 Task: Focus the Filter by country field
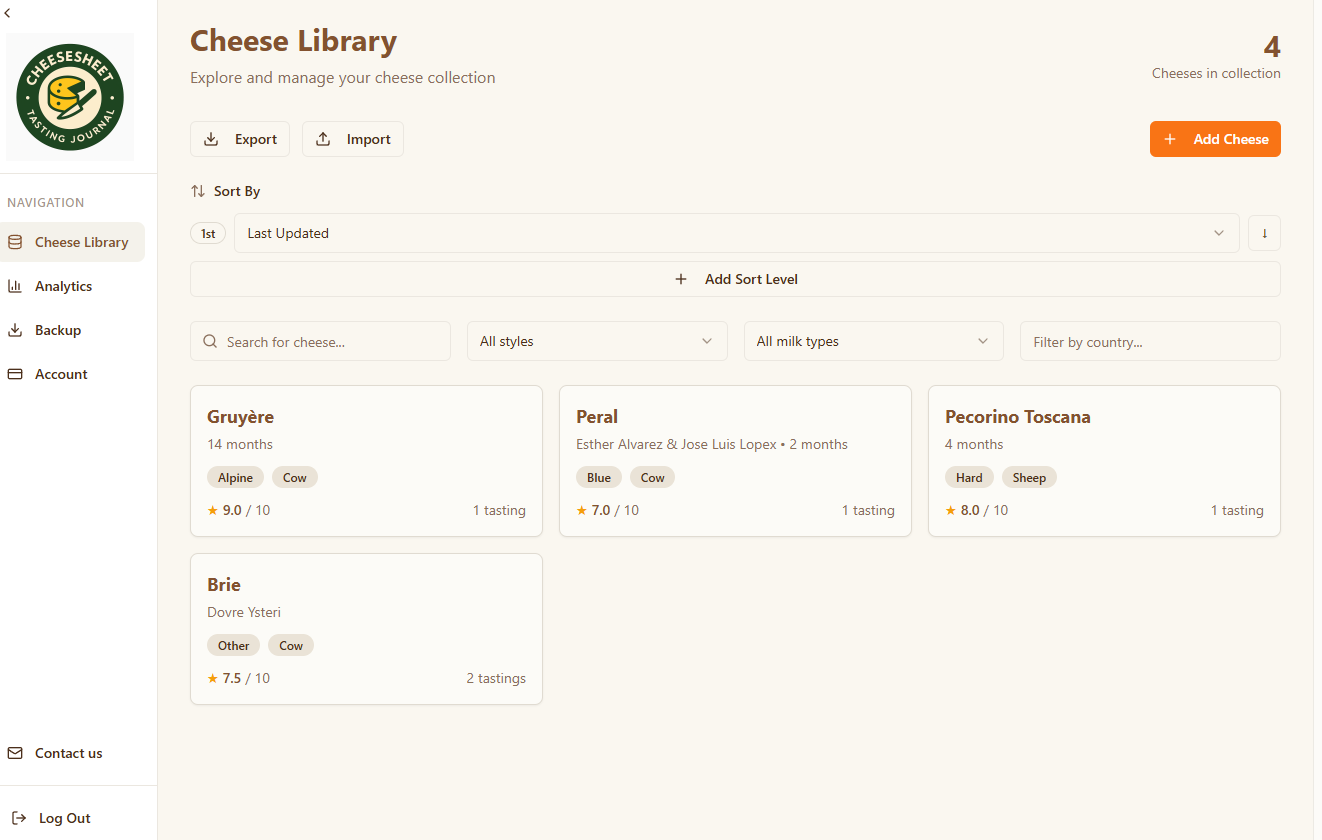[1150, 341]
